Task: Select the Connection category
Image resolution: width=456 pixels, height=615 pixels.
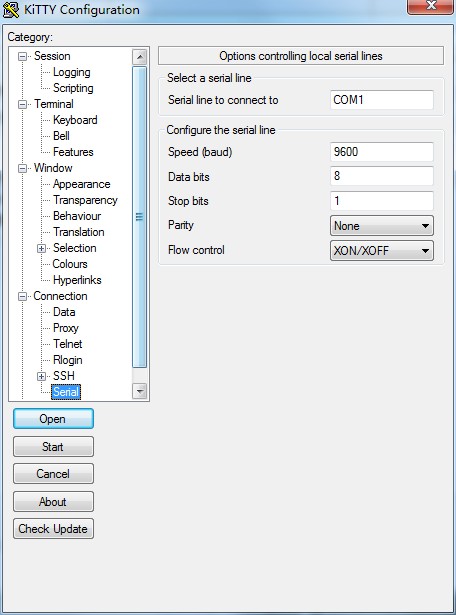Action: 60,296
